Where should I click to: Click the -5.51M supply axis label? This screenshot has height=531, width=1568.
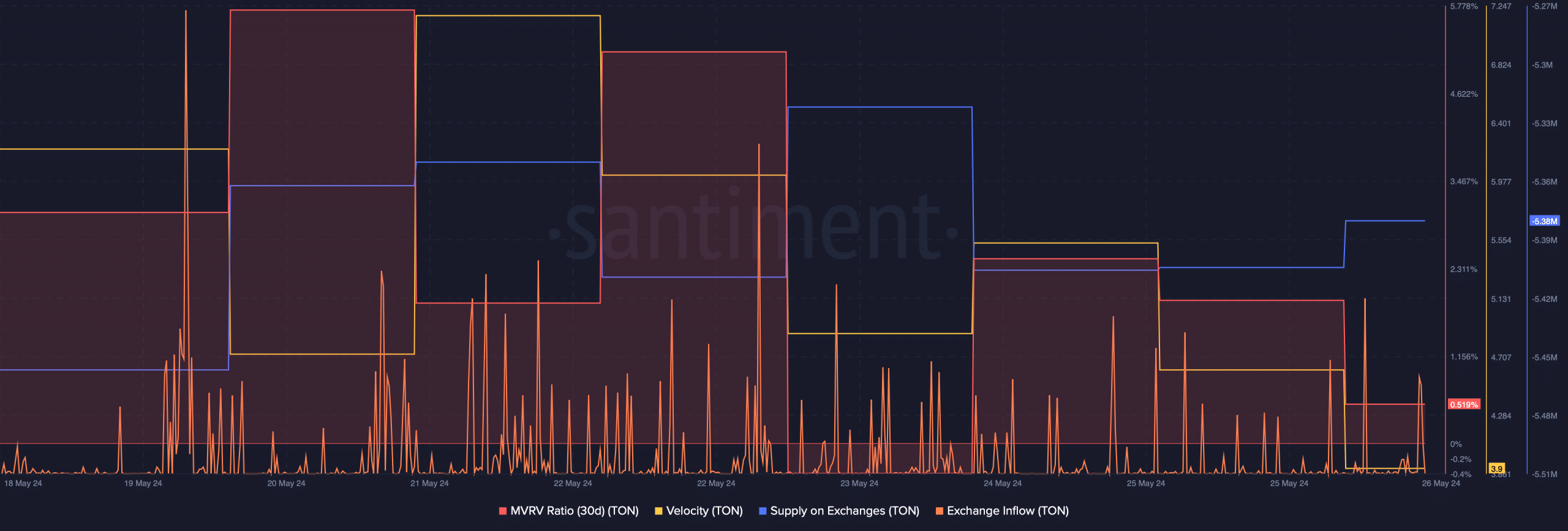pos(1544,474)
